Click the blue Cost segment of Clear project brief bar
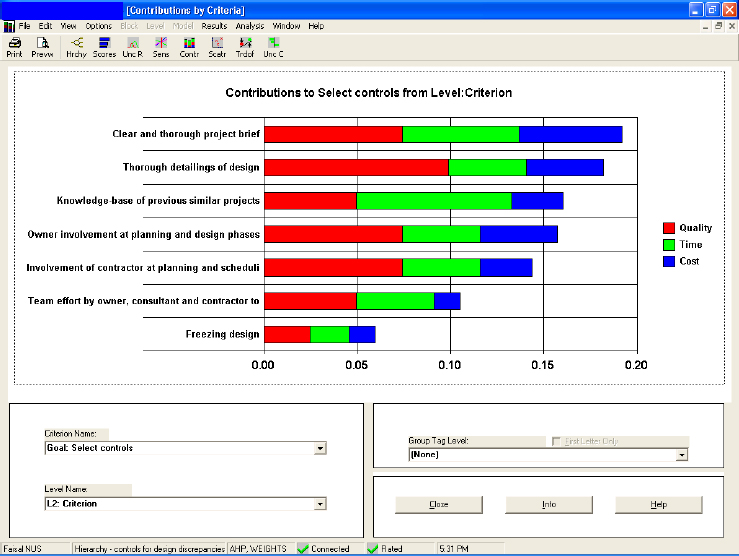 pos(571,134)
